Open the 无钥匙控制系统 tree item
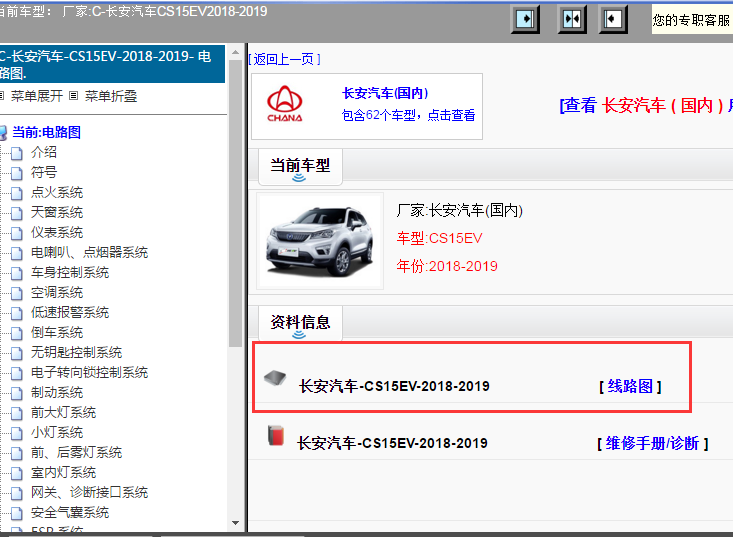Image resolution: width=733 pixels, height=537 pixels. pos(76,352)
